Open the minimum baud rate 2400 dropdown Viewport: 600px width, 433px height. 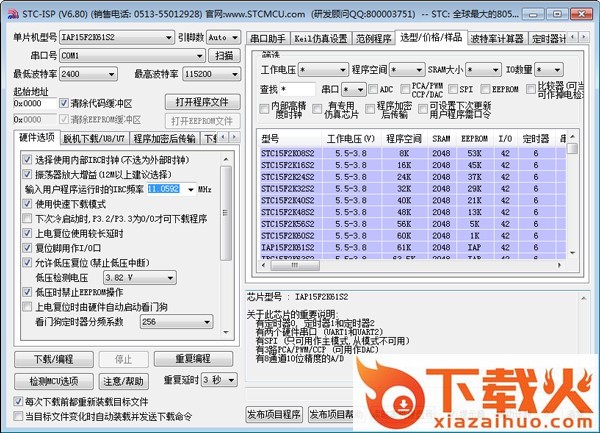(88, 74)
